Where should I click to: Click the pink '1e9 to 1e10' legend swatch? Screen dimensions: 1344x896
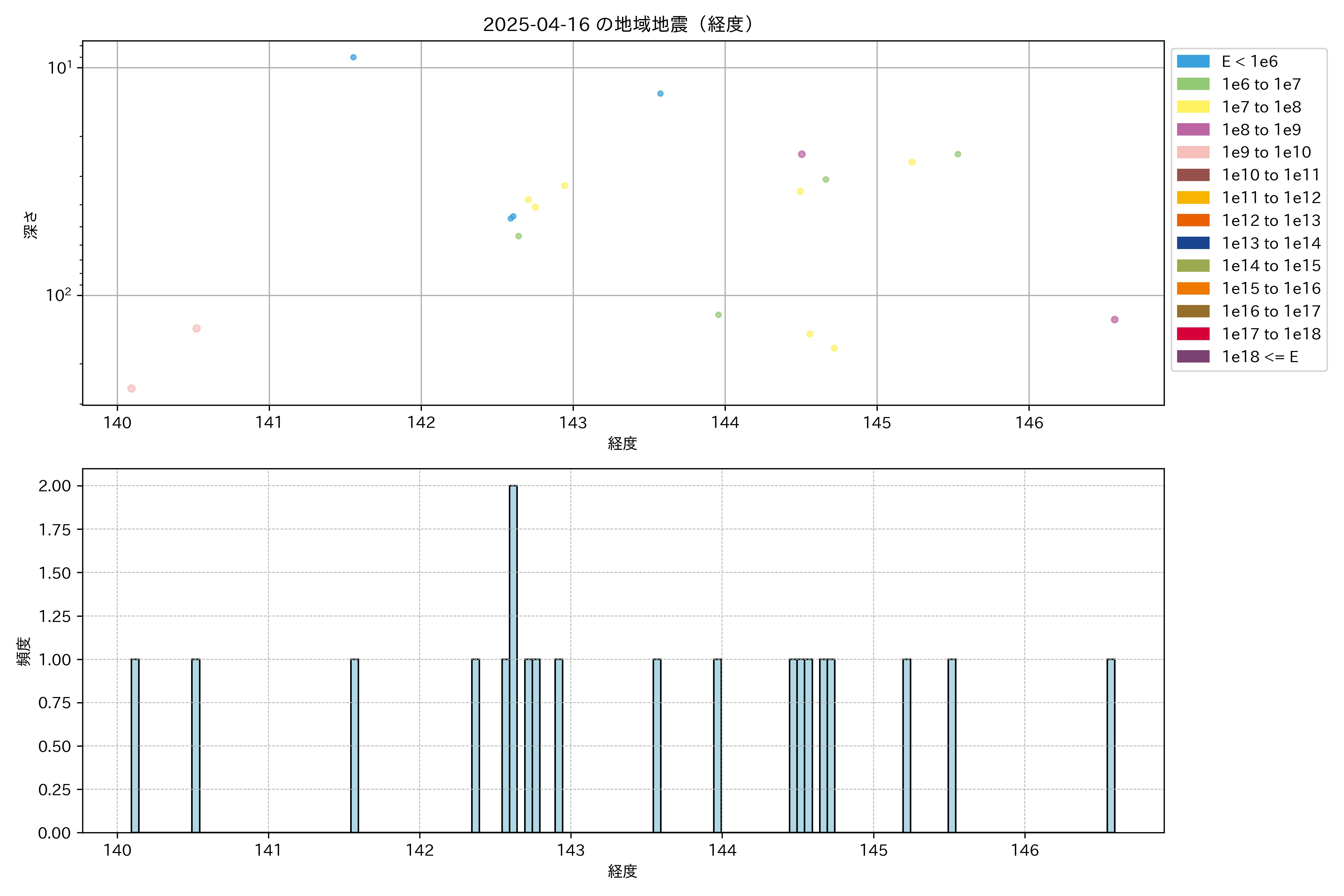pos(1192,152)
